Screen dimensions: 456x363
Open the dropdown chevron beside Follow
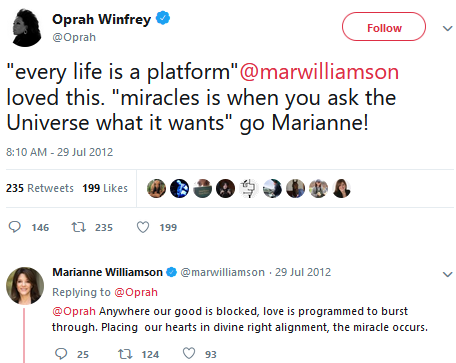pos(447,29)
